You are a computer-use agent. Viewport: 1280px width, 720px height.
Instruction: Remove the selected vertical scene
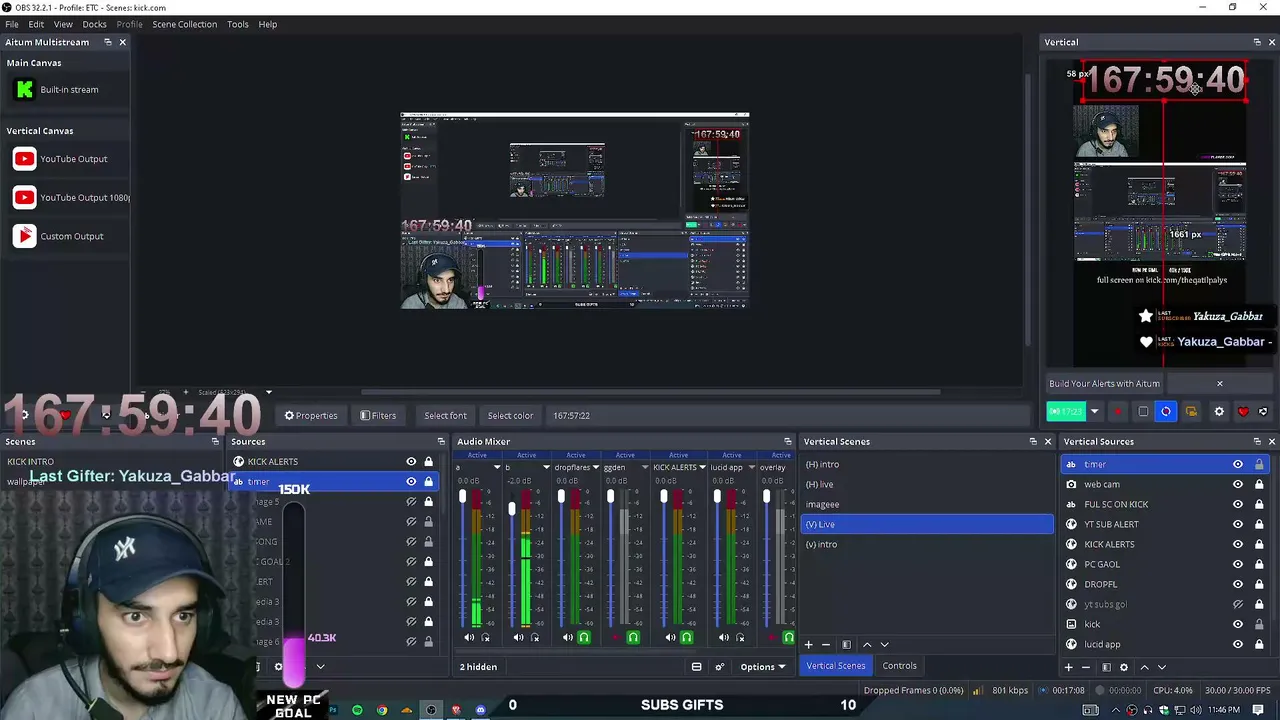pyautogui.click(x=826, y=645)
